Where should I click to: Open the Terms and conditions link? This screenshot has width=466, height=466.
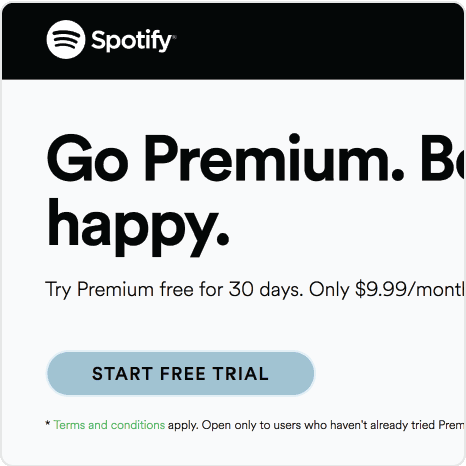[x=109, y=425]
